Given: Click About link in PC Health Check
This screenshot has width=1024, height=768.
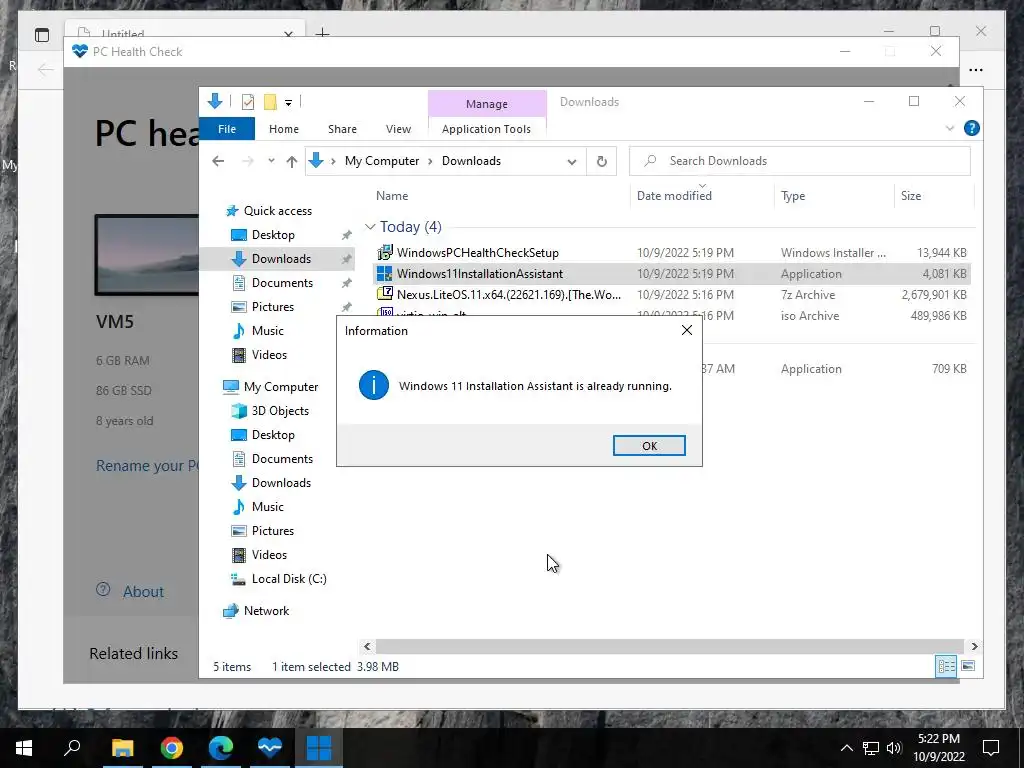Looking at the screenshot, I should click(143, 592).
